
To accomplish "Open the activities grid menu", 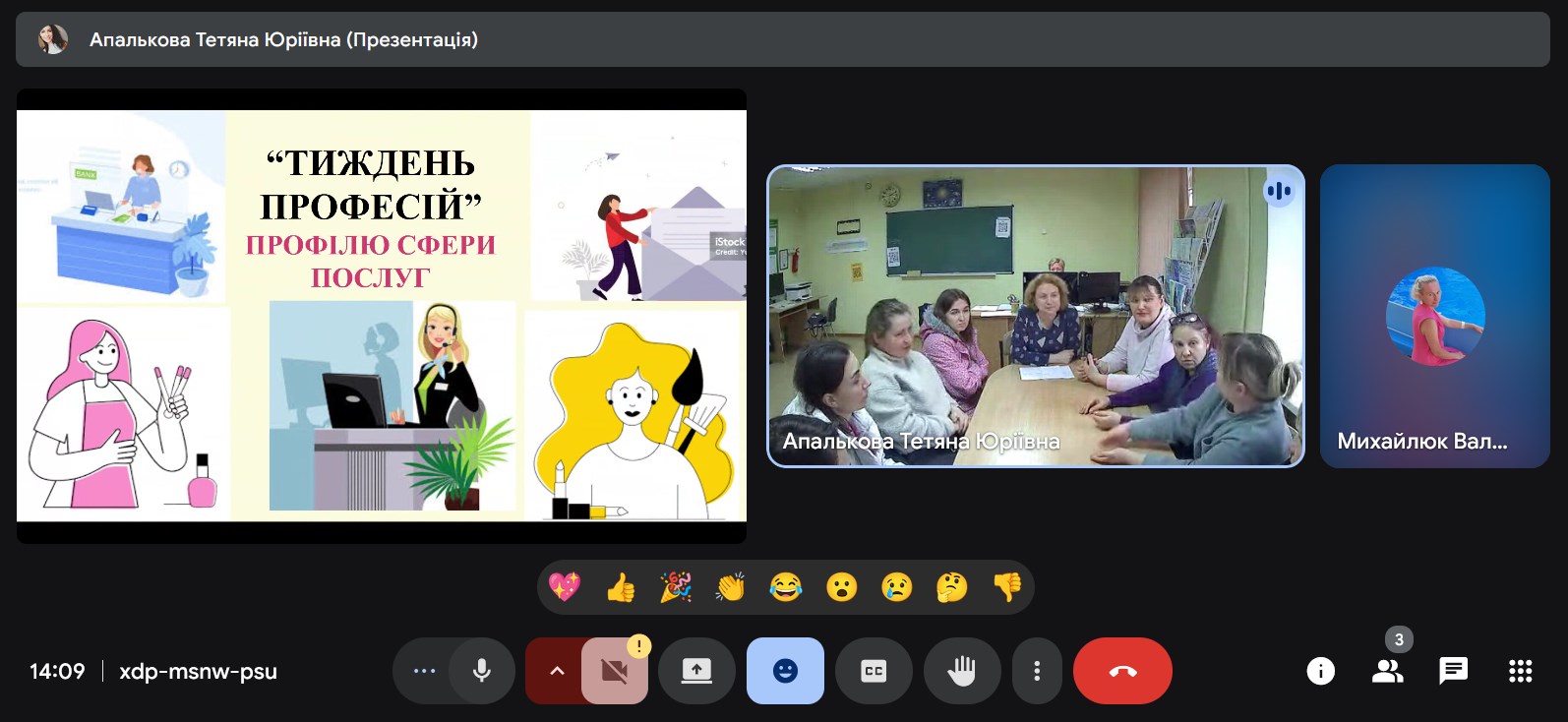I will (1520, 671).
